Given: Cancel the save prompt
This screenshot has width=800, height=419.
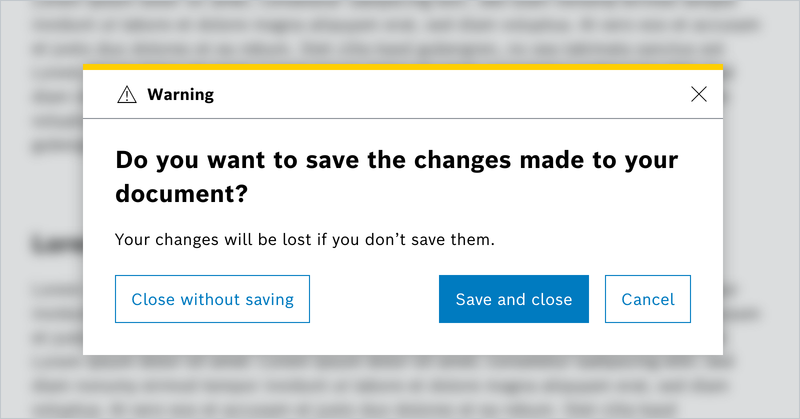Looking at the screenshot, I should (648, 299).
